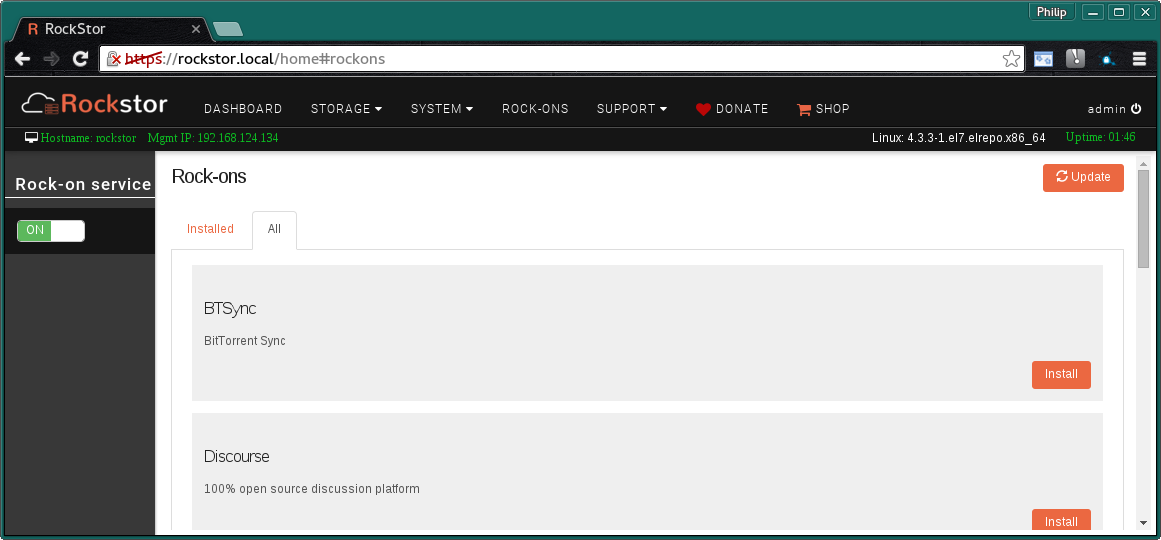Click the RockStor browser tab

[x=111, y=30]
